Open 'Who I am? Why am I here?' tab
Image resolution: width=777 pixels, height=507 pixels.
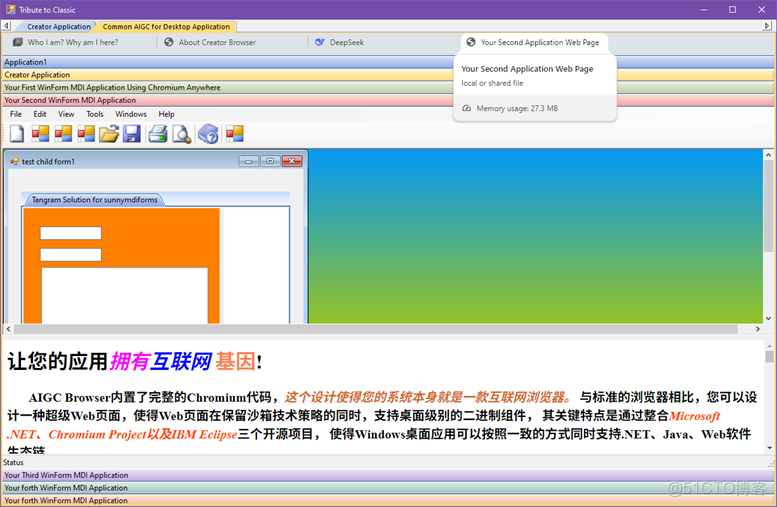(x=73, y=43)
